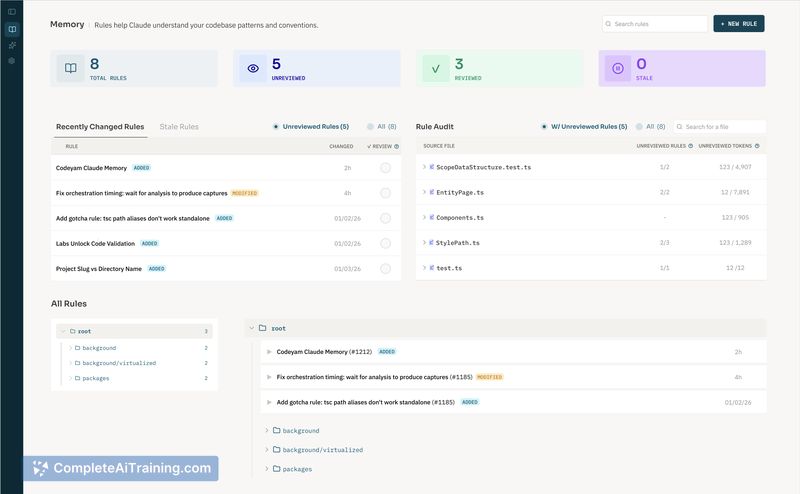Expand the ScopeDataStructure.test.ts row
Viewport: 800px width, 494px height.
pyautogui.click(x=425, y=167)
